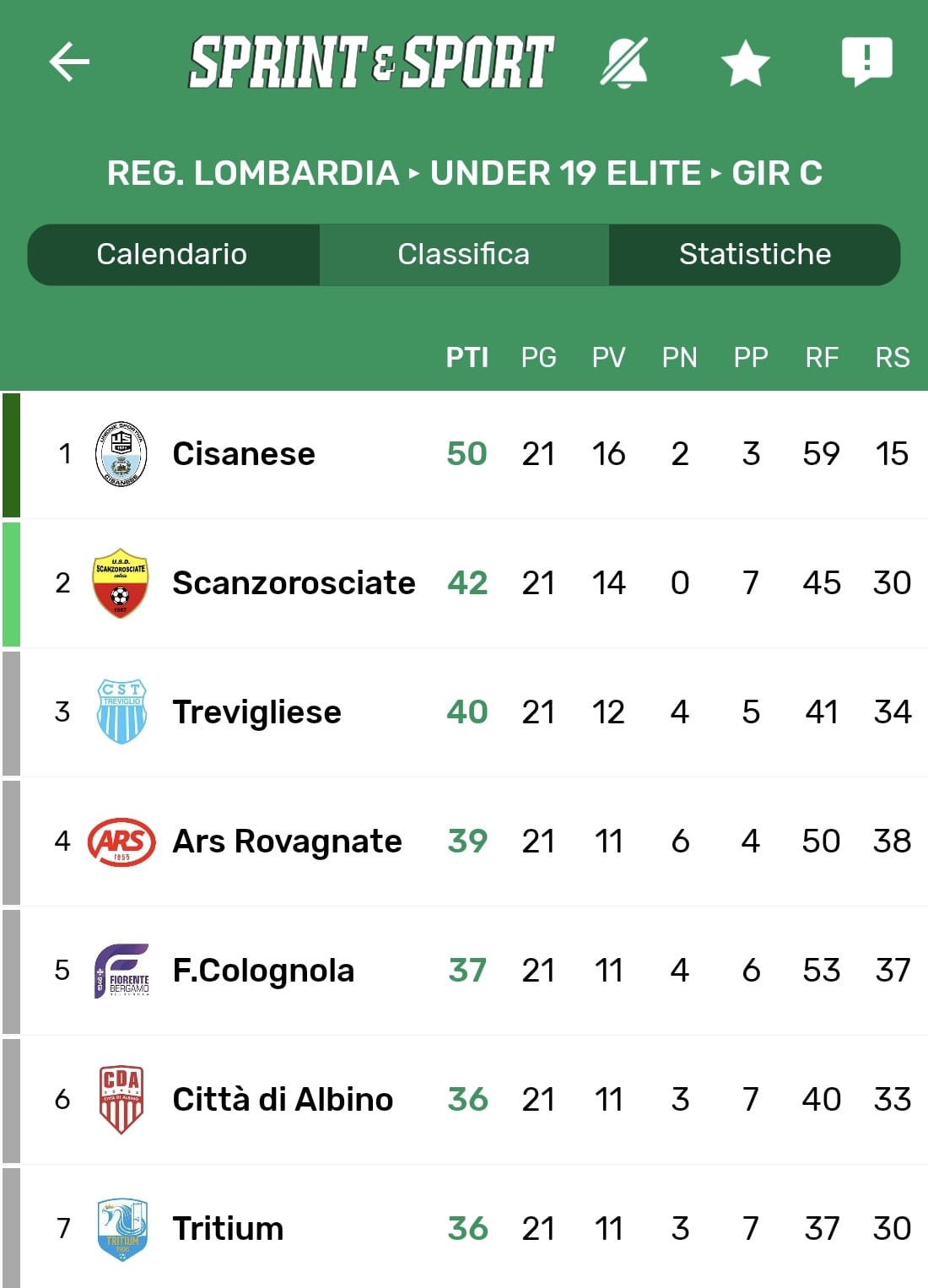Open the Cisanese club crest
928x1288 pixels.
pos(121,454)
